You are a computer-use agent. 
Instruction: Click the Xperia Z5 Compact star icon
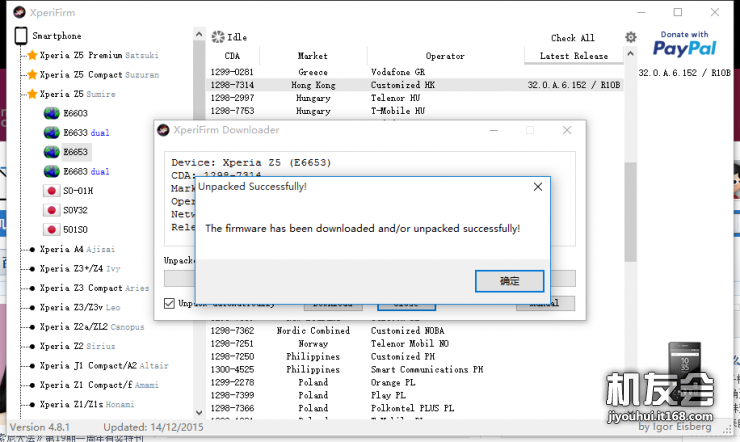(32, 75)
